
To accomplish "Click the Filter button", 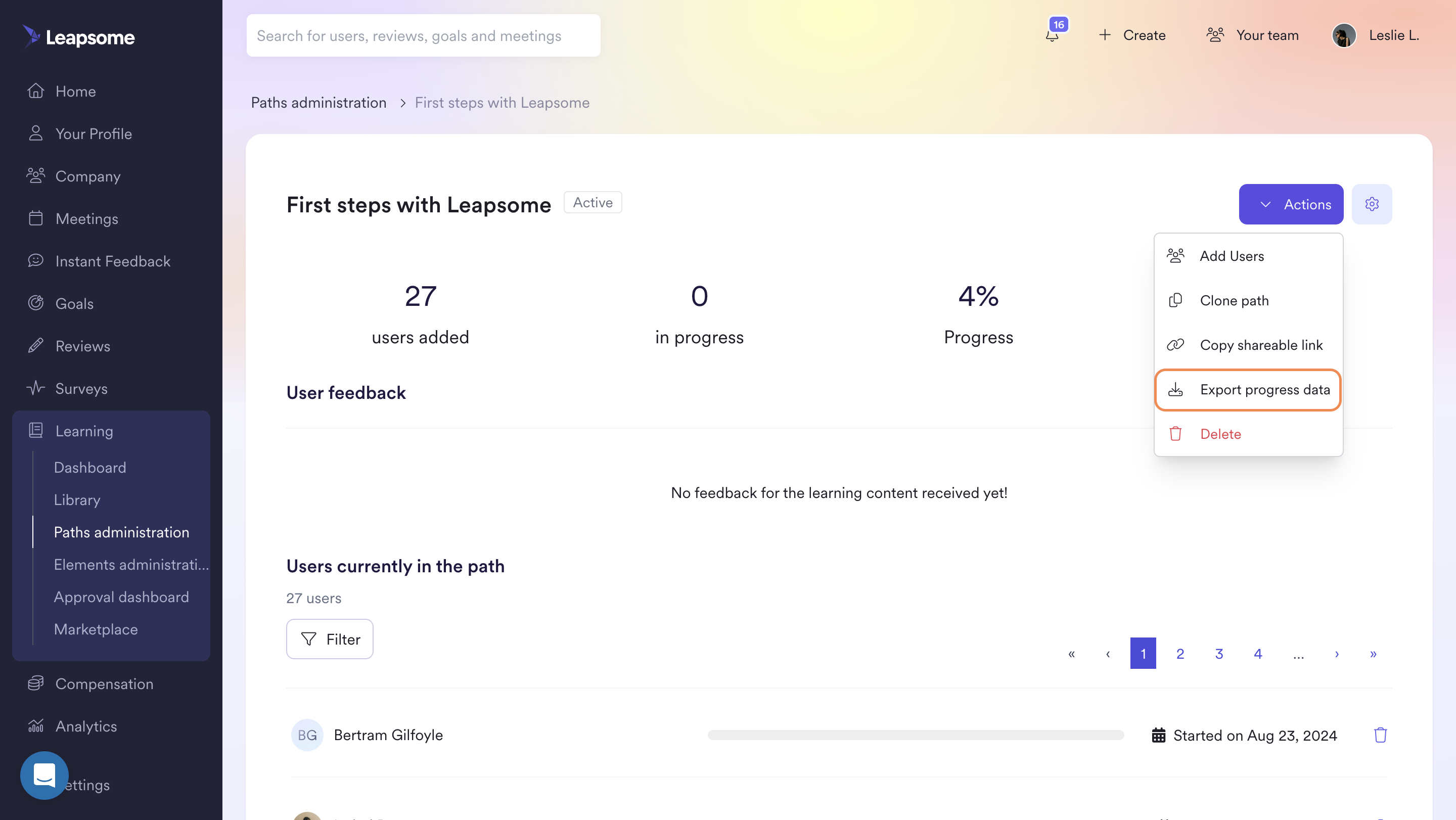I will point(330,639).
